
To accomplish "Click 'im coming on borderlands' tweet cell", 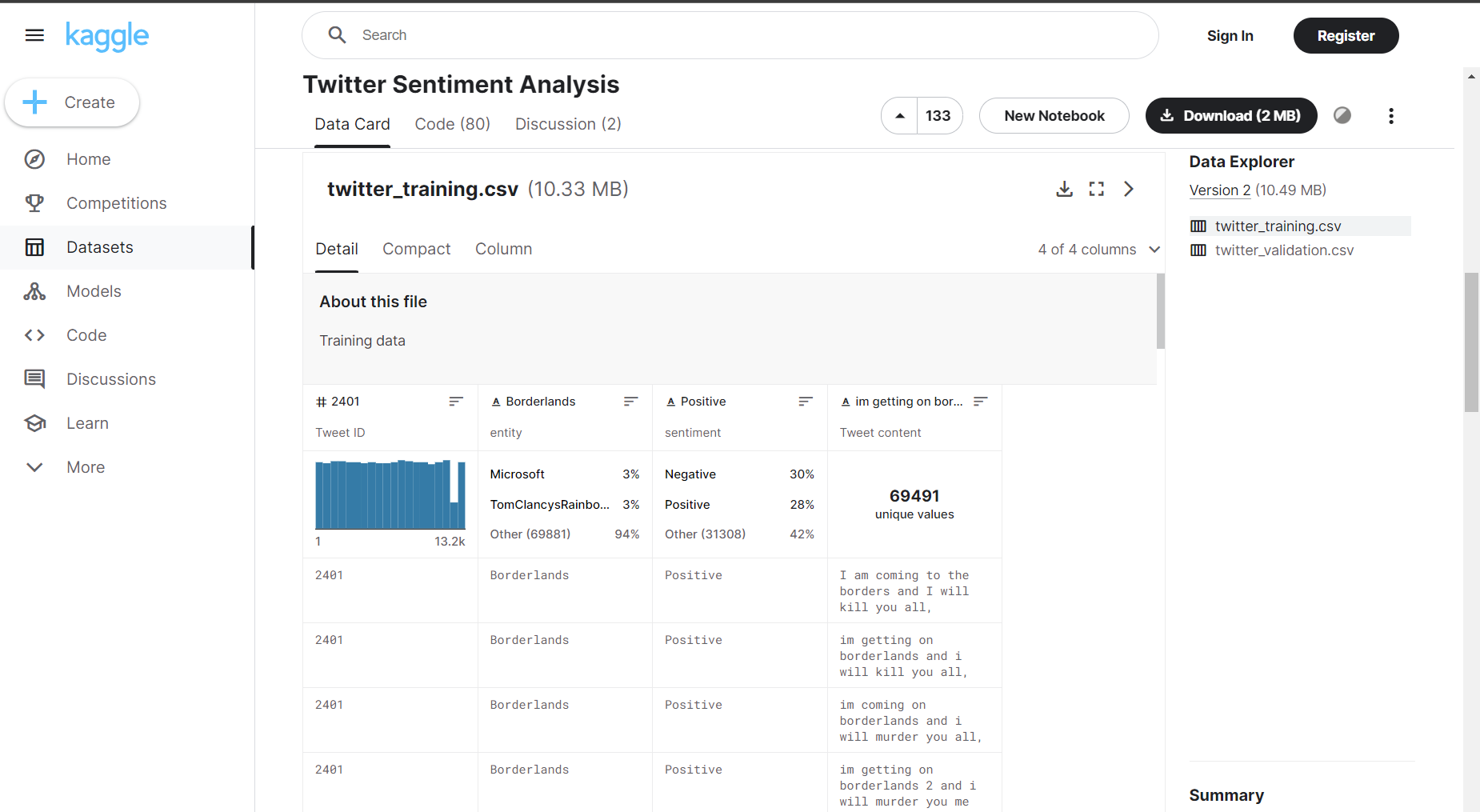I will tap(914, 720).
